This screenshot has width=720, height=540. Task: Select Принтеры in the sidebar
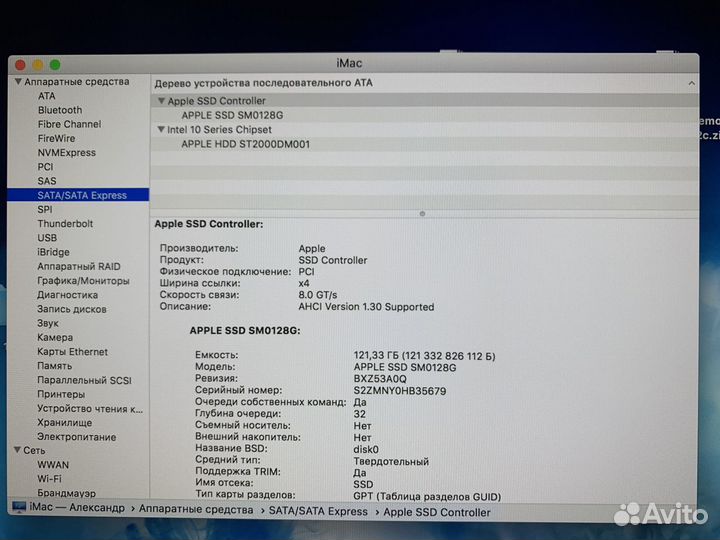pyautogui.click(x=61, y=394)
